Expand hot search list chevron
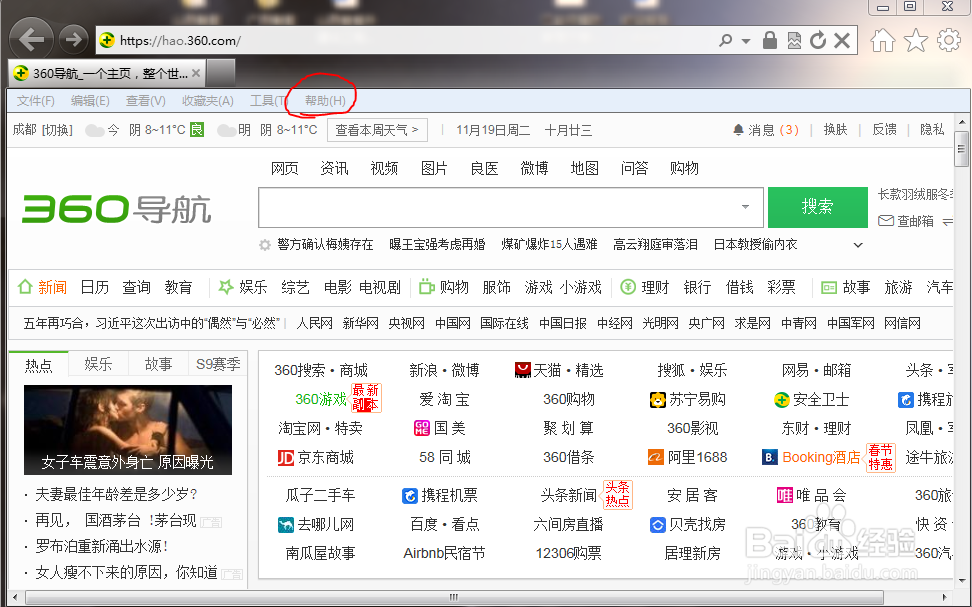Screen dimensions: 972x607 pos(858,245)
